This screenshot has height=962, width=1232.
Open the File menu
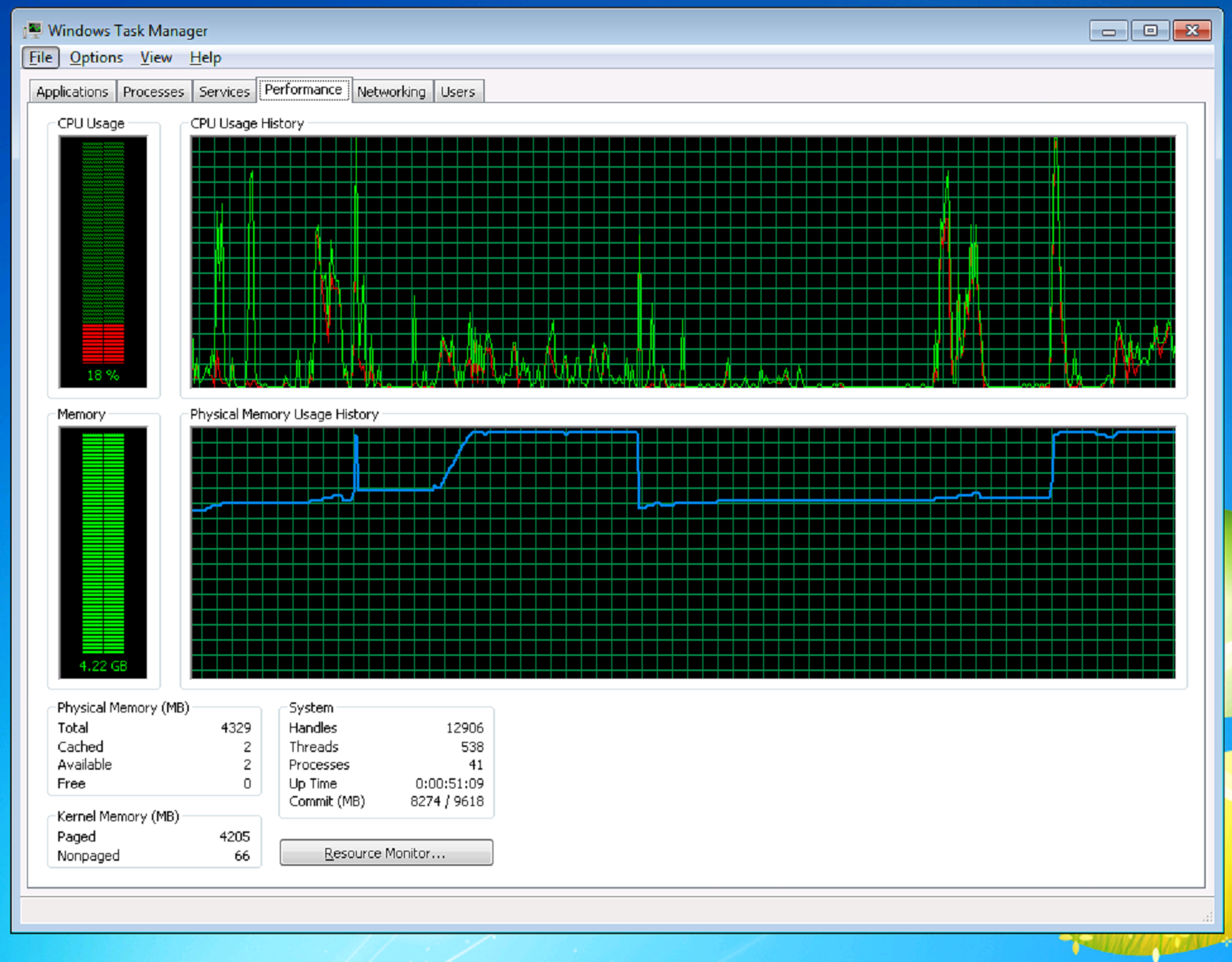tap(39, 56)
